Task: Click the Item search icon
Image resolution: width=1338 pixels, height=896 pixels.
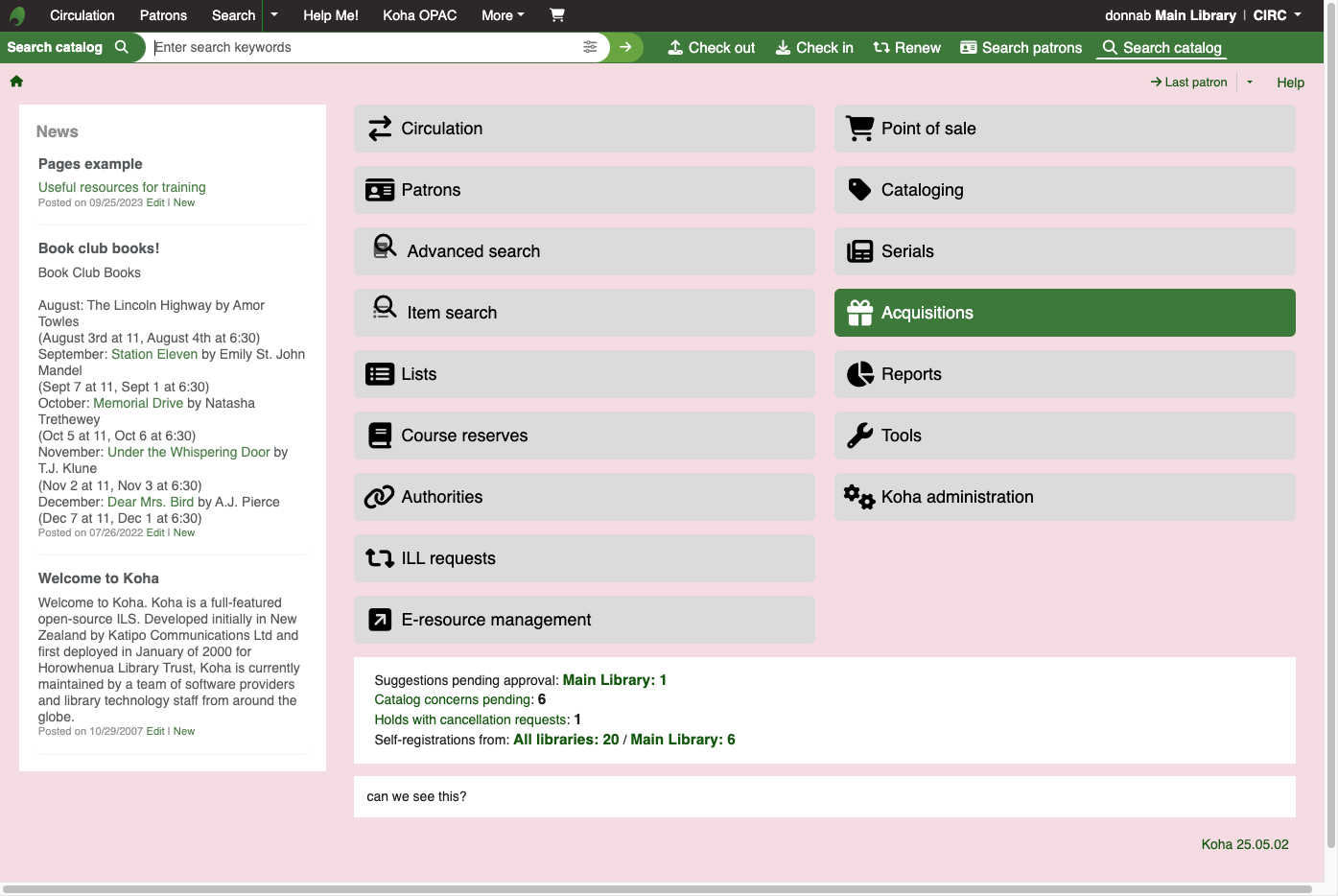Action: [x=385, y=308]
